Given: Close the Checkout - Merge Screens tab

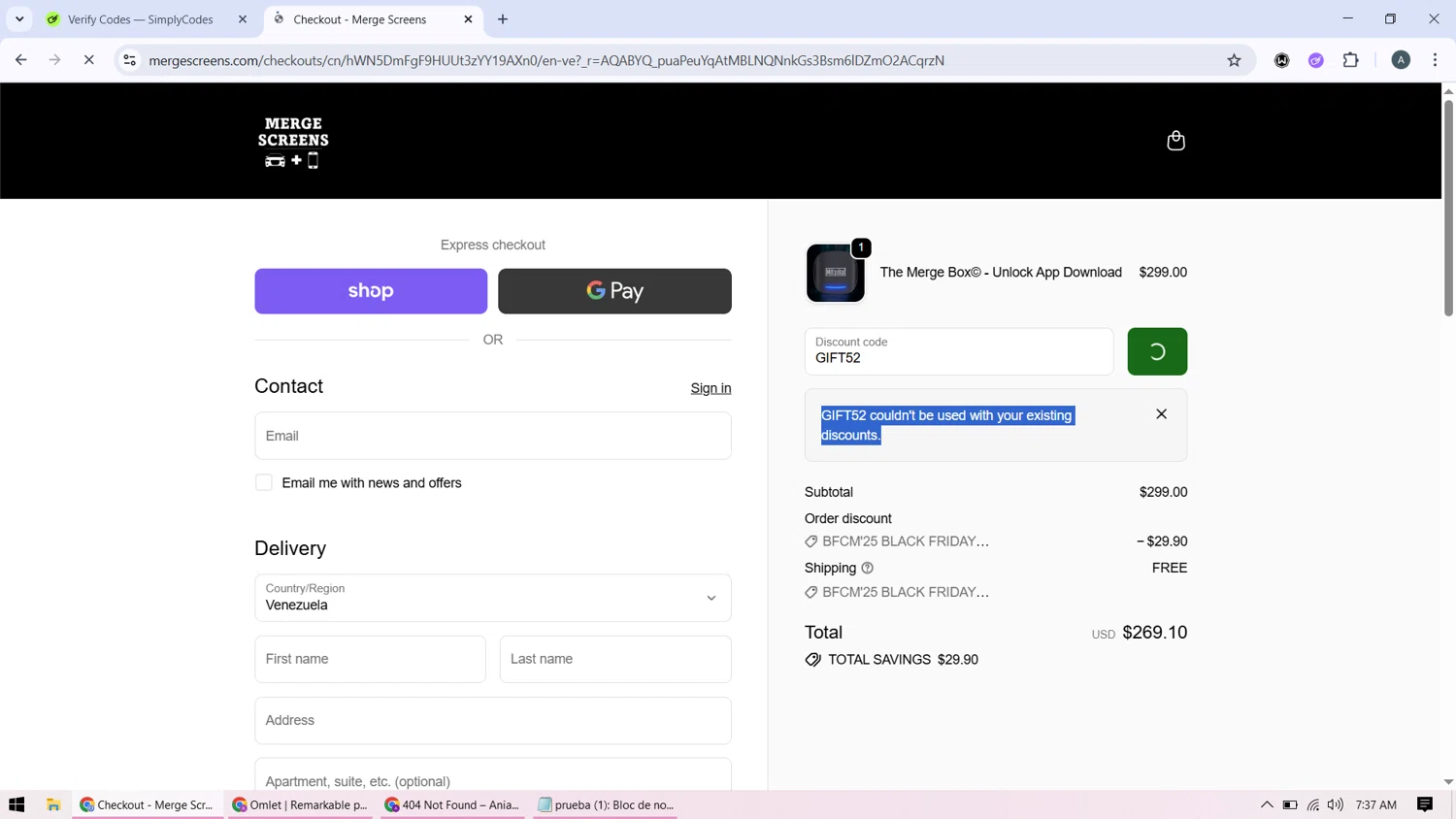Looking at the screenshot, I should coord(468,19).
